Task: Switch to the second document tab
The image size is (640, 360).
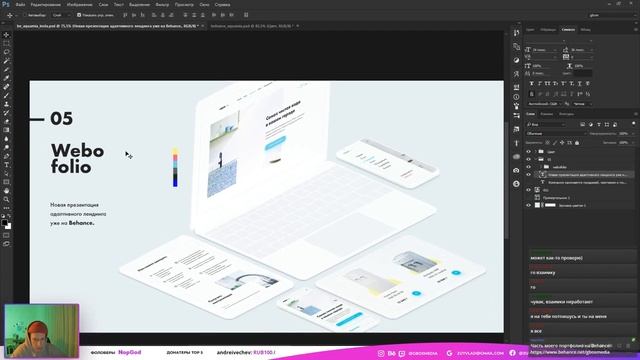Action: [252, 26]
